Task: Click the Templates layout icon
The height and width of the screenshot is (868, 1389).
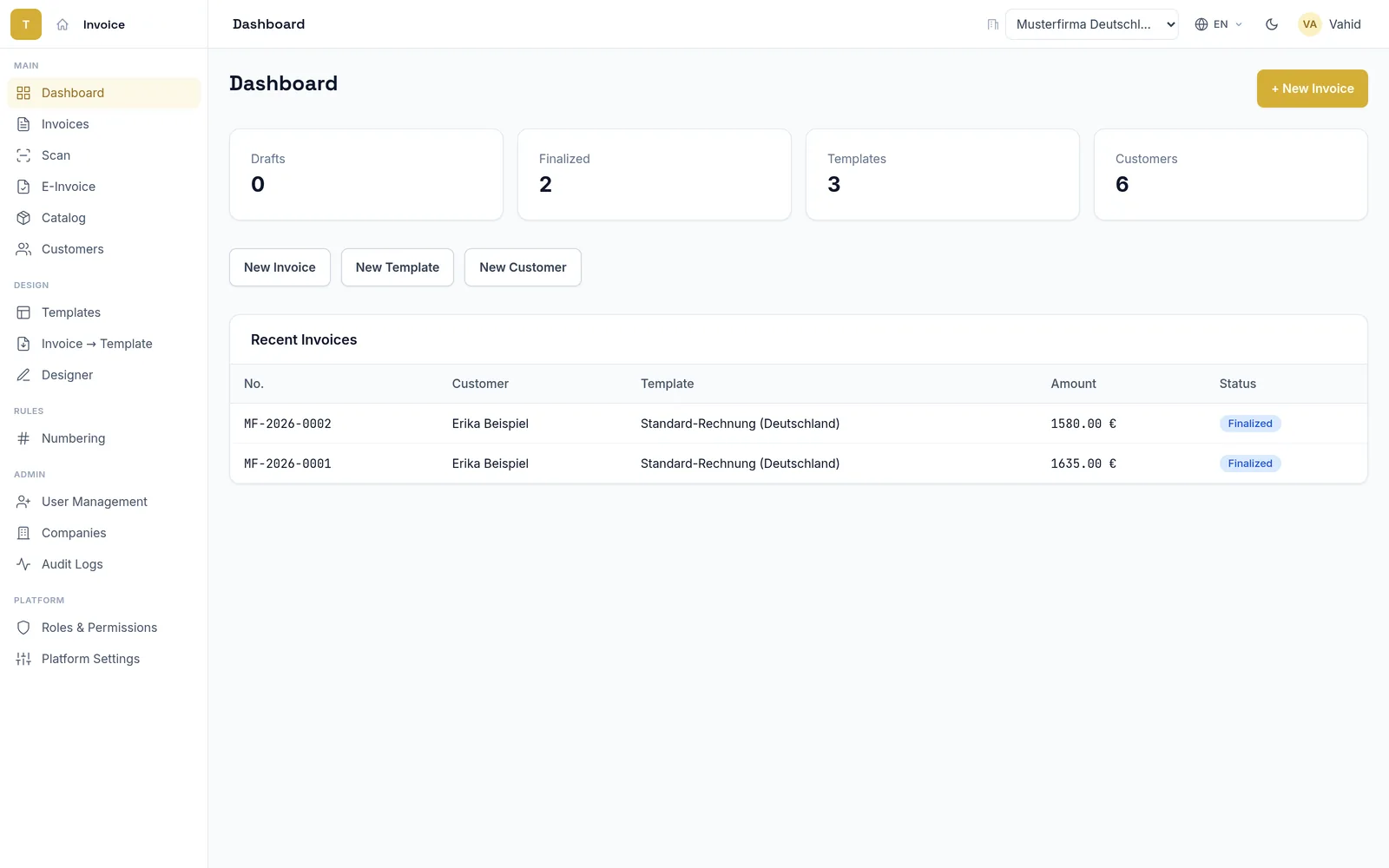Action: 23,312
